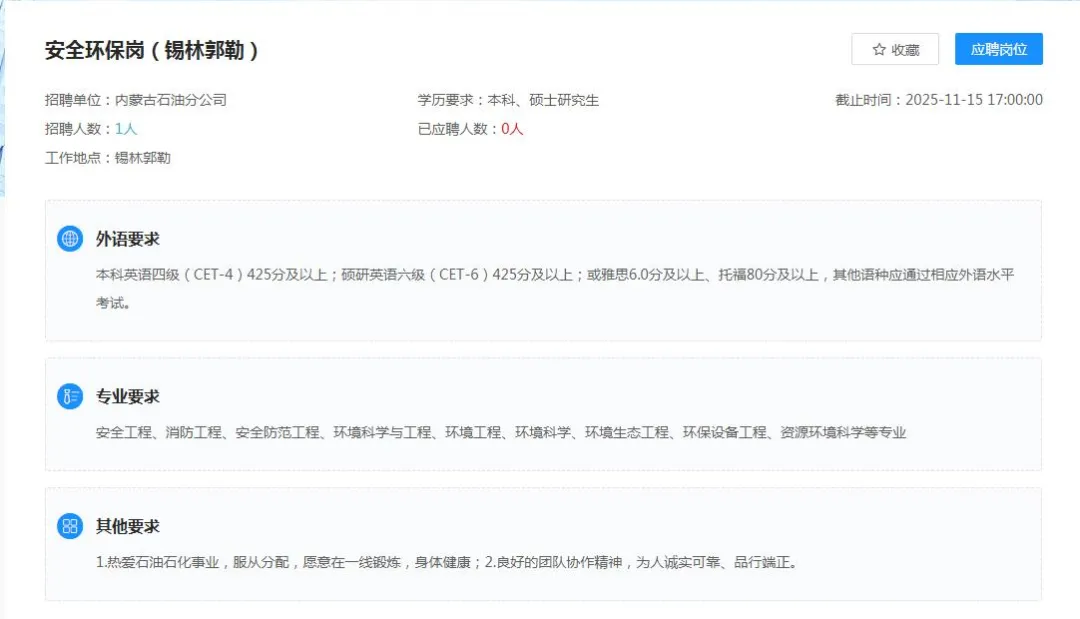Click the star icon in the 收藏 button
The width and height of the screenshot is (1080, 619).
[879, 50]
